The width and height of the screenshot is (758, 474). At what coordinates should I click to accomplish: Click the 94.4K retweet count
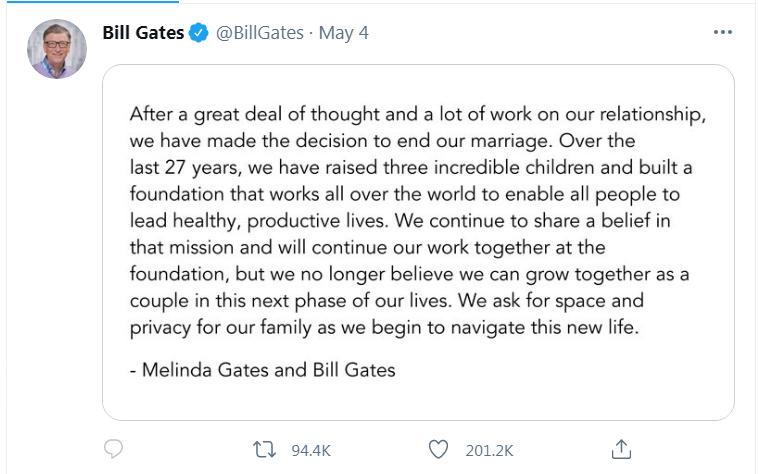(x=310, y=451)
